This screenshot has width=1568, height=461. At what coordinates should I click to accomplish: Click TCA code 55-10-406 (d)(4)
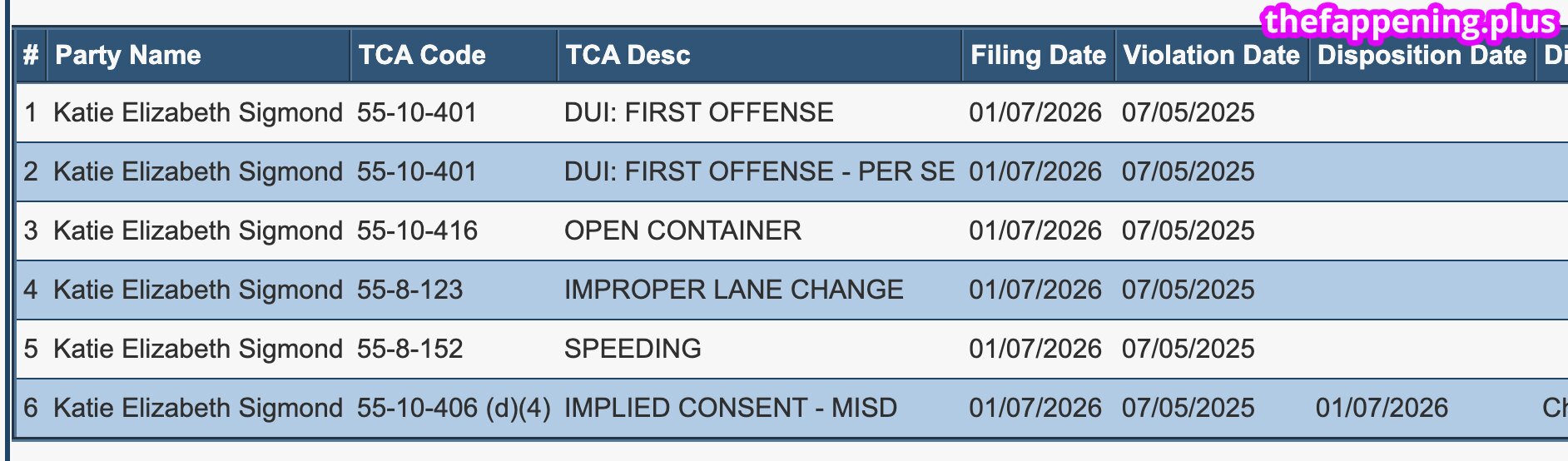pyautogui.click(x=454, y=408)
